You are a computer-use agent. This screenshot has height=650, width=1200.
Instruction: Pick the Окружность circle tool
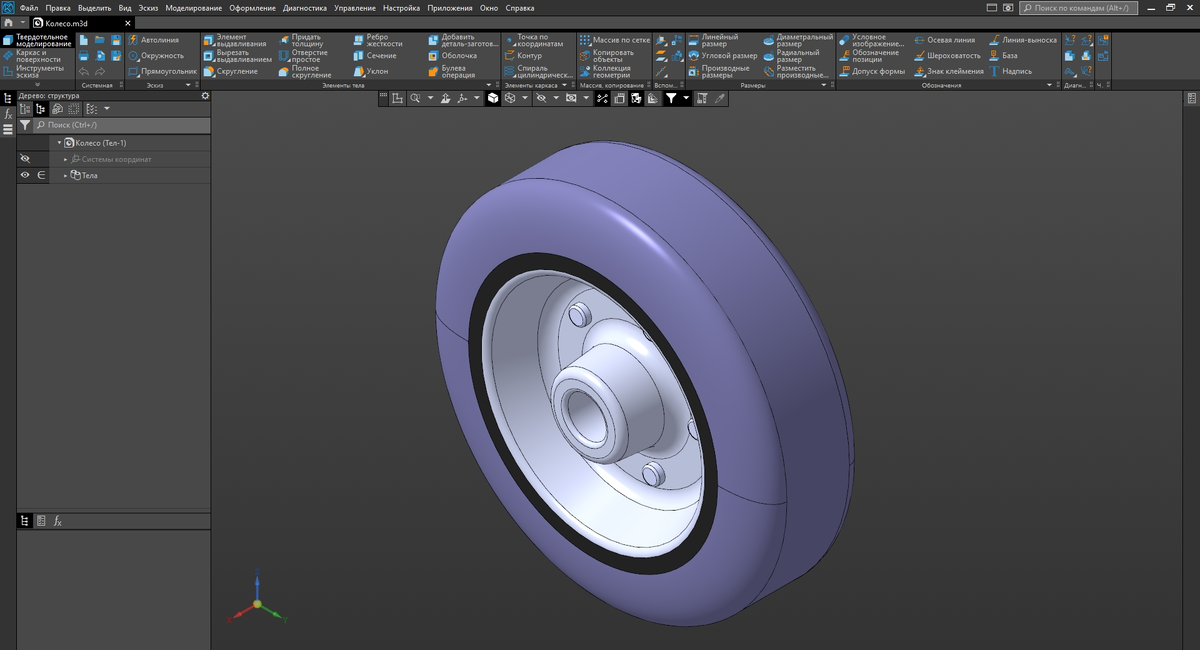[x=155, y=56]
